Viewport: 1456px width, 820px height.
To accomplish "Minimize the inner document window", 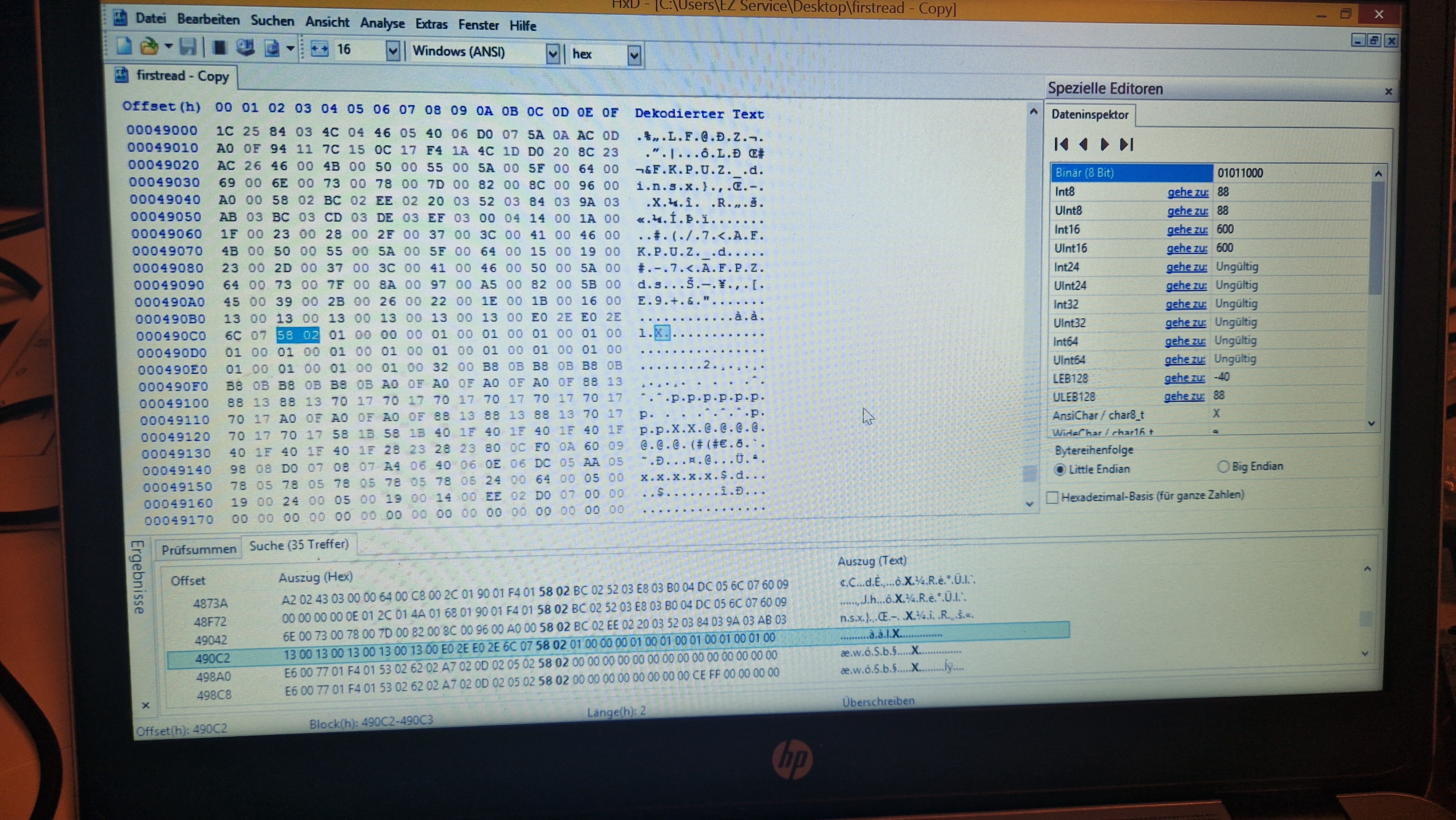I will 1358,40.
